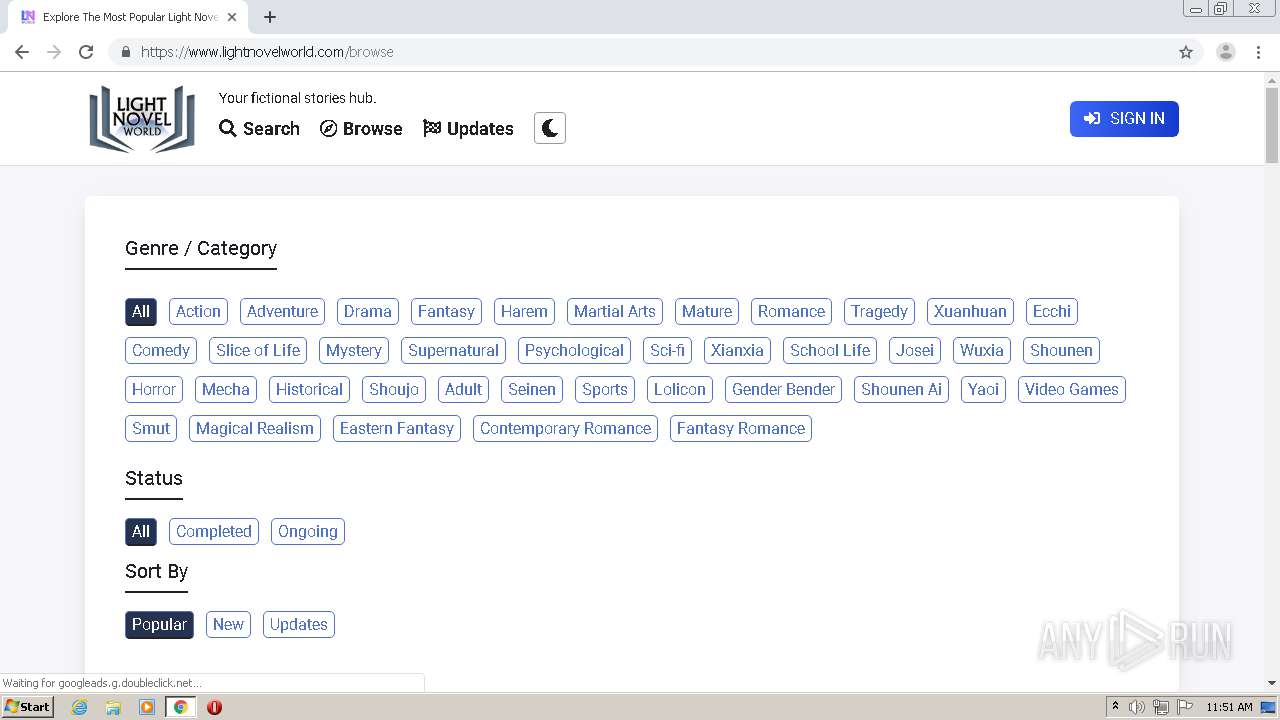The width and height of the screenshot is (1280, 720).
Task: Choose the Sports genre tag
Action: (605, 389)
